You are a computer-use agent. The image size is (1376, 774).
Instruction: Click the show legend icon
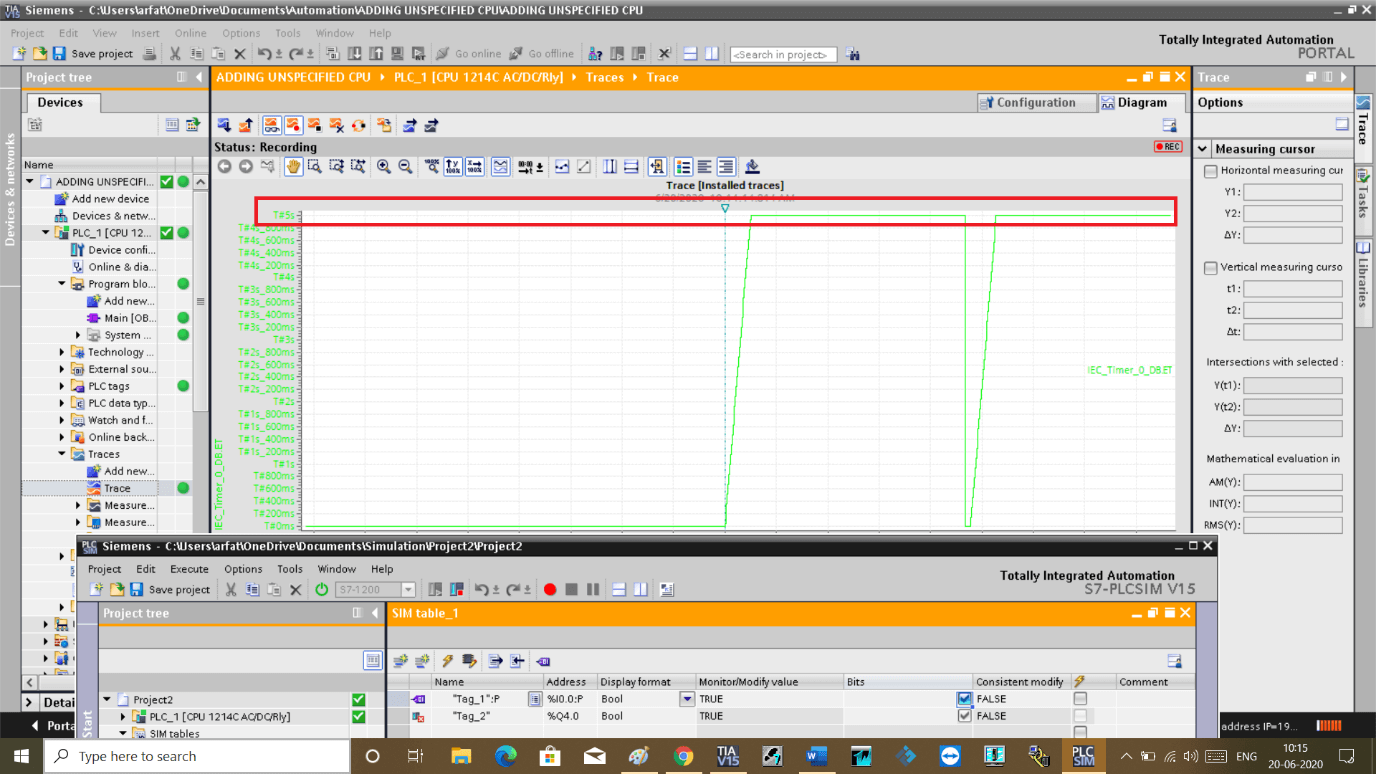(683, 167)
